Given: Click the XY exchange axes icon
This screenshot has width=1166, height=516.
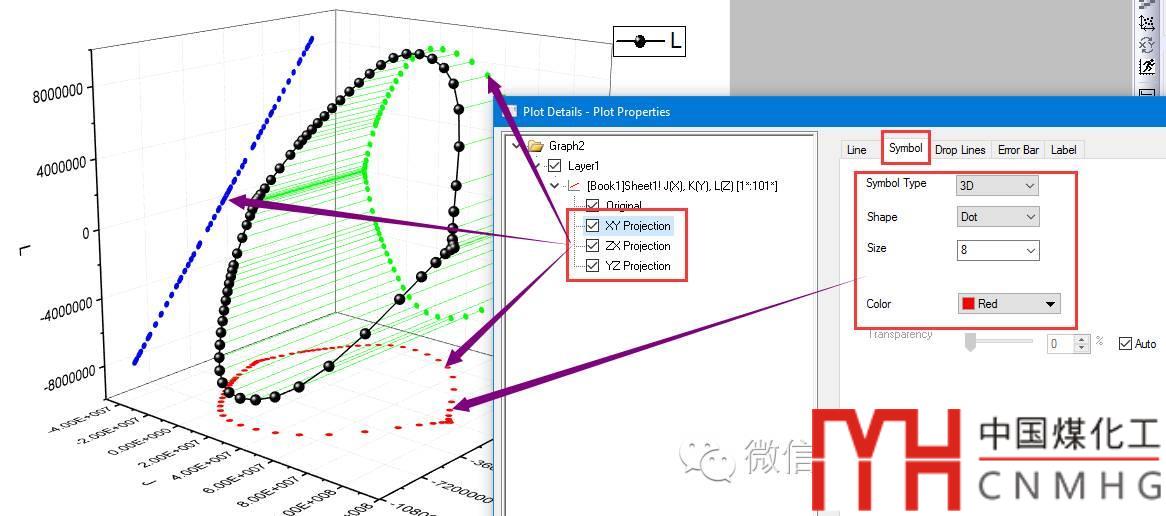Looking at the screenshot, I should click(x=1146, y=43).
